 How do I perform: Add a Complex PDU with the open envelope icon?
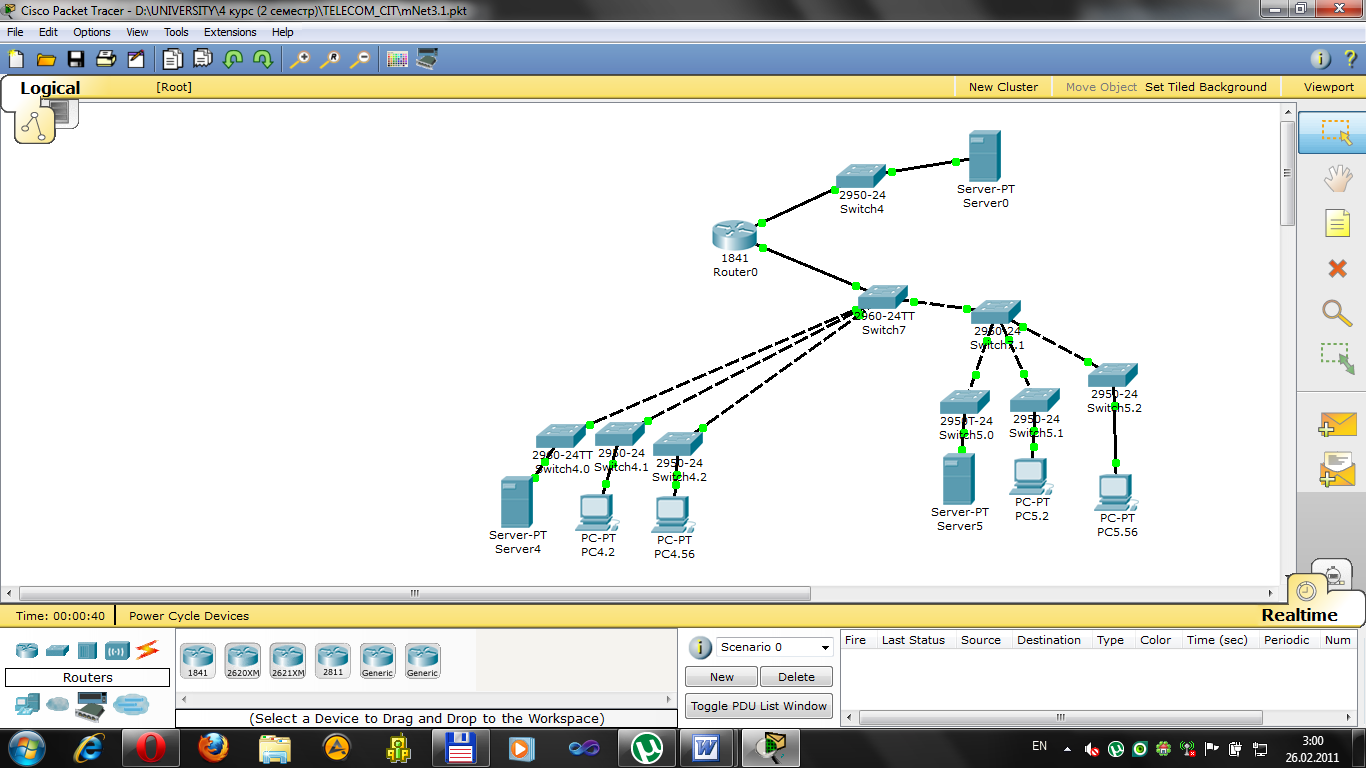click(x=1337, y=470)
